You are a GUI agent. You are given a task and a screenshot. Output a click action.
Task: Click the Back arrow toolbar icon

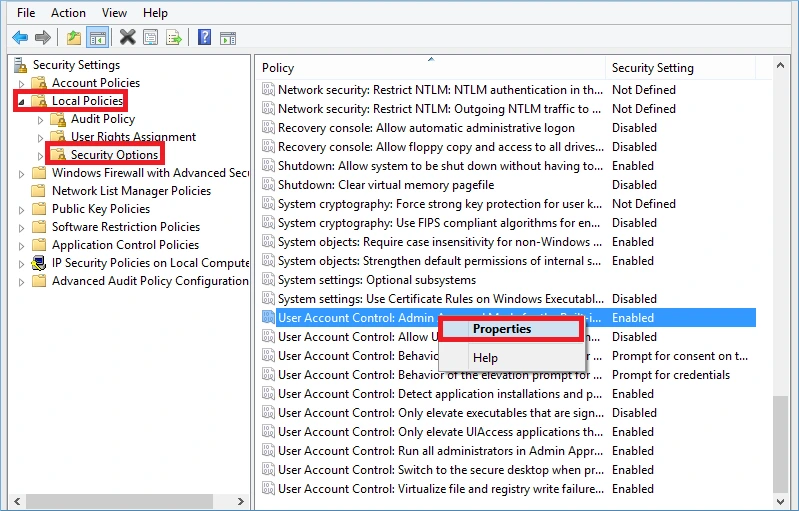(20, 38)
